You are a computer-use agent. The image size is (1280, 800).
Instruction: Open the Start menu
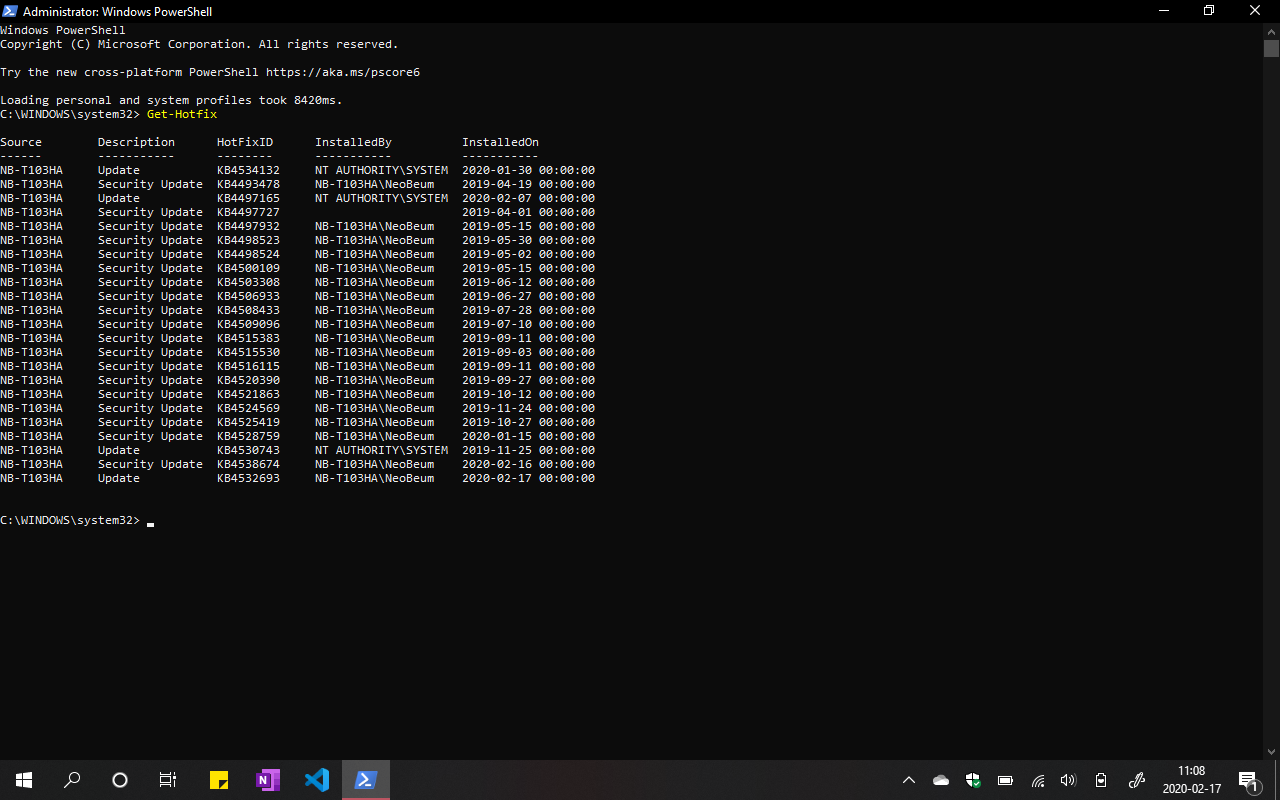(x=24, y=780)
